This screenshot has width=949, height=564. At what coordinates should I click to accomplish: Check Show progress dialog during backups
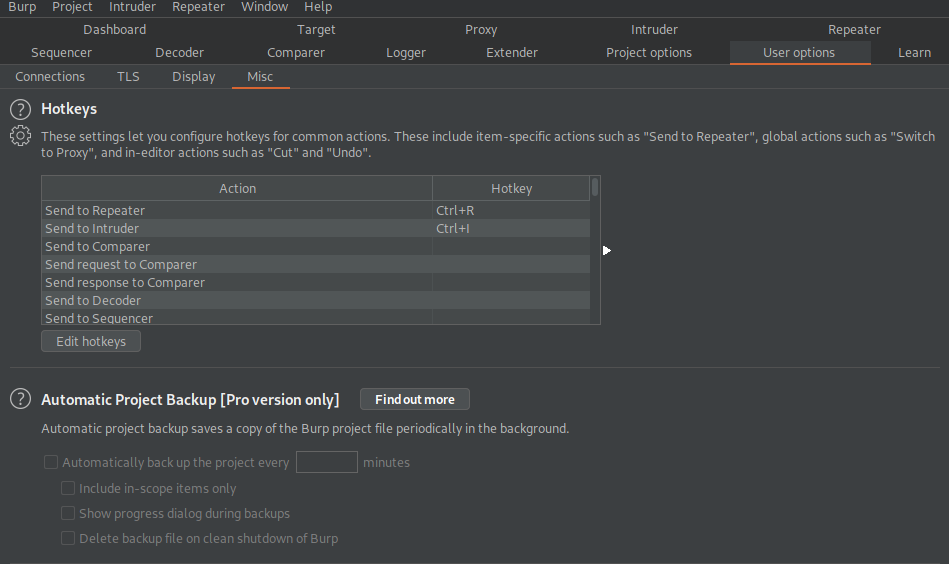(68, 514)
